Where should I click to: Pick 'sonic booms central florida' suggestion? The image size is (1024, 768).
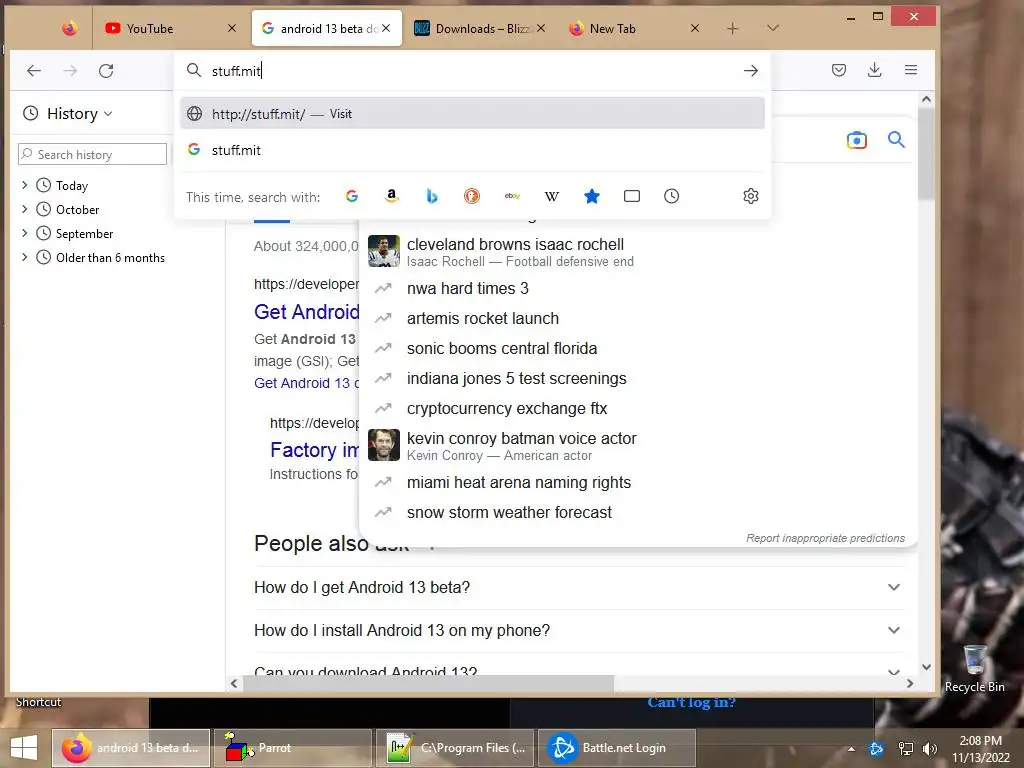tap(502, 348)
